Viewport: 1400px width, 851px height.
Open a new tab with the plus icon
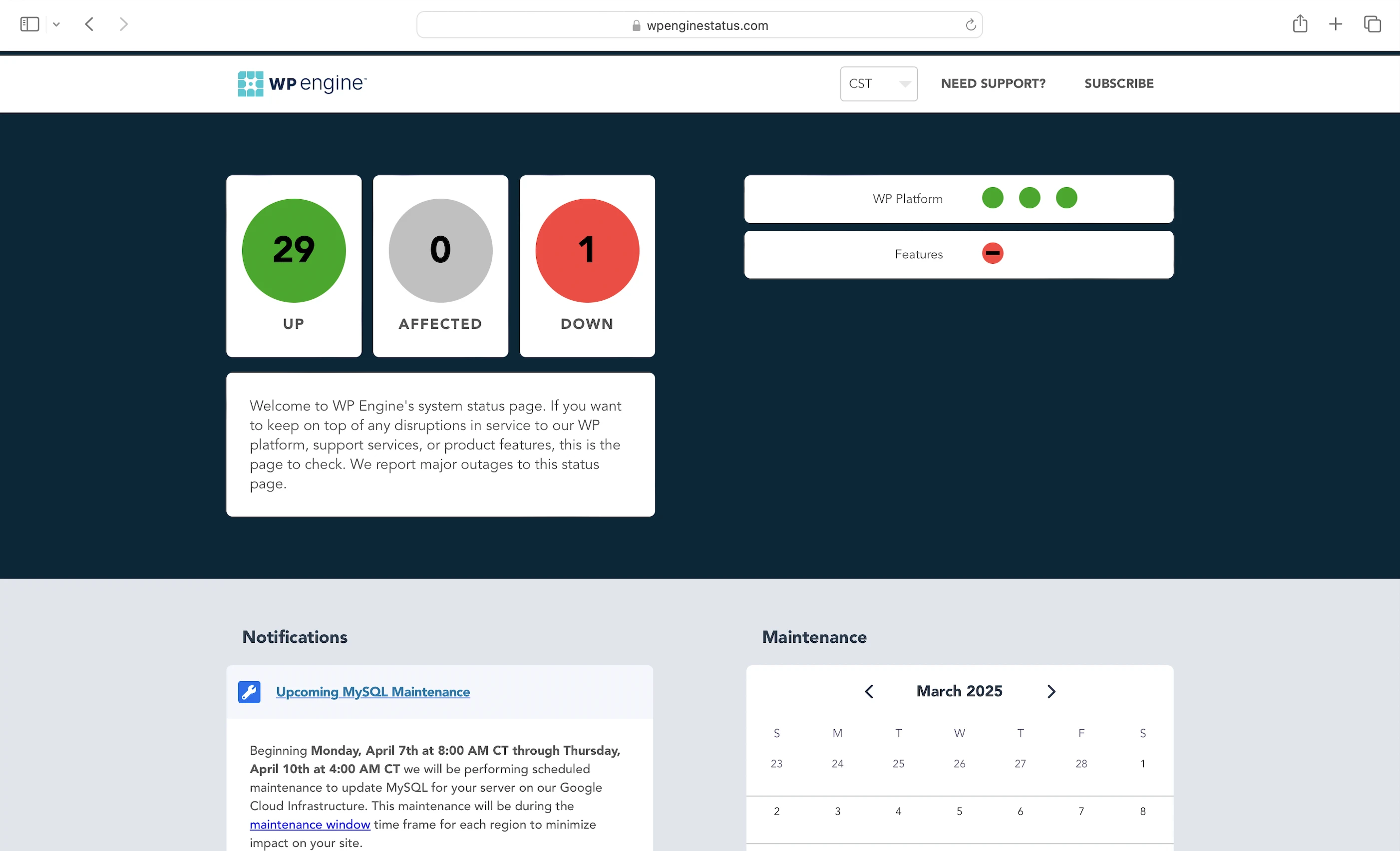(1335, 24)
